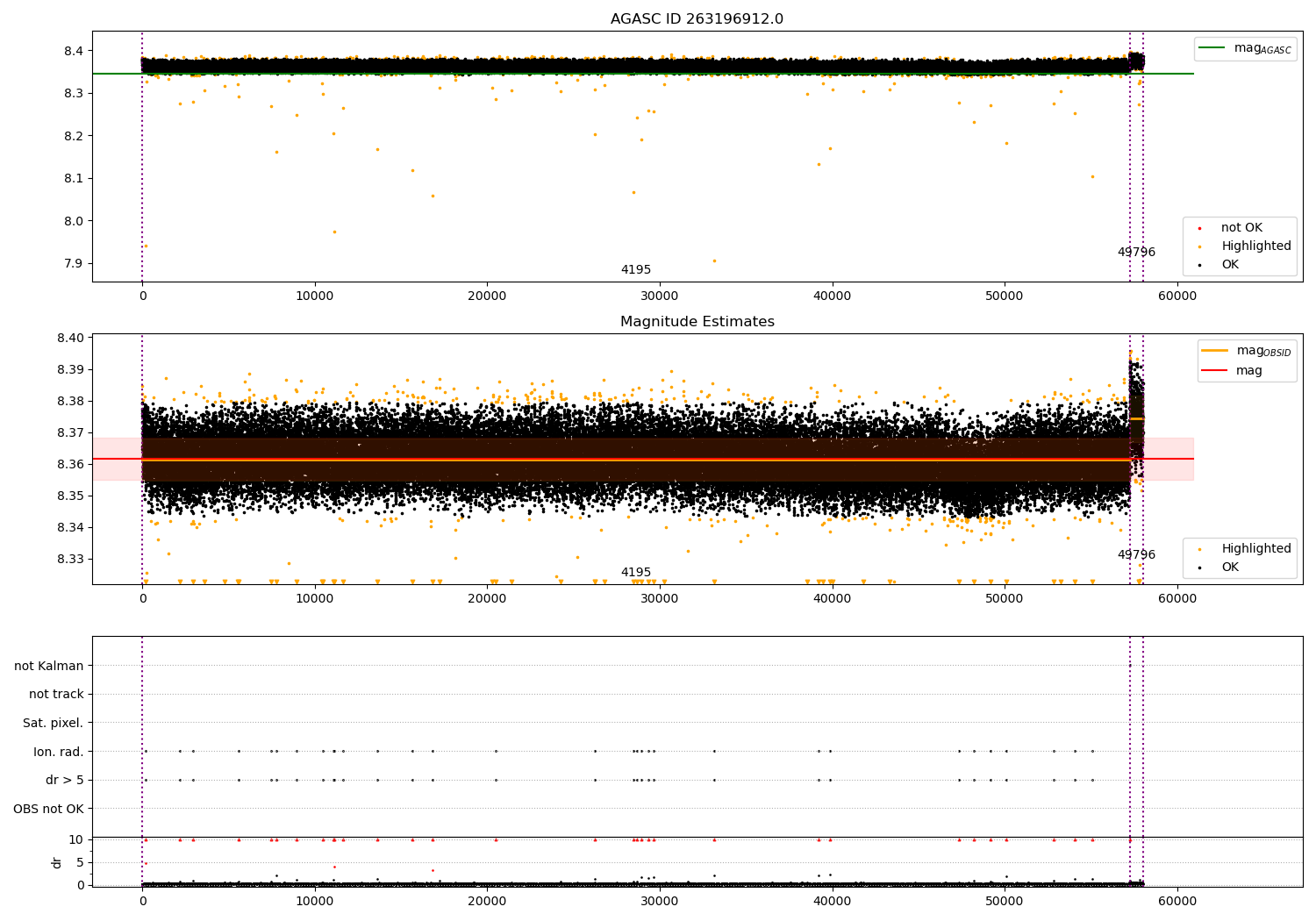The height and width of the screenshot is (921, 1316).
Task: Click the 'OK' legend entry in top plot
Action: click(1230, 265)
